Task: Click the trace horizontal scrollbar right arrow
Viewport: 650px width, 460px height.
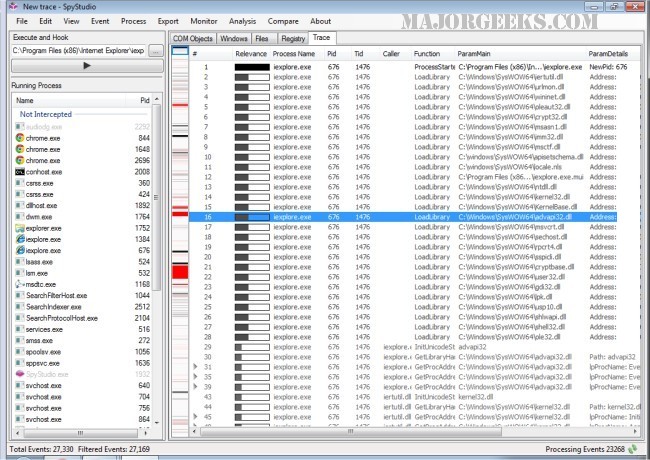Action: click(635, 431)
